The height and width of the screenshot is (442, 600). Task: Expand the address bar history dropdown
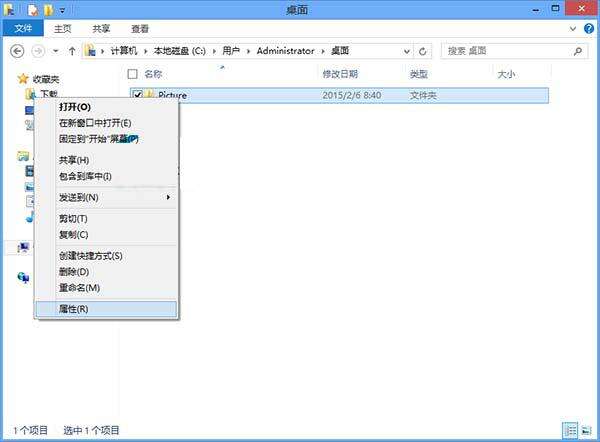coord(407,51)
